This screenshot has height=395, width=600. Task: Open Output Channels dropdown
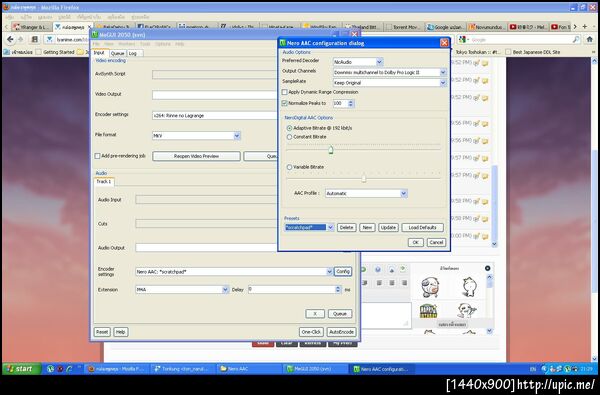pyautogui.click(x=443, y=72)
